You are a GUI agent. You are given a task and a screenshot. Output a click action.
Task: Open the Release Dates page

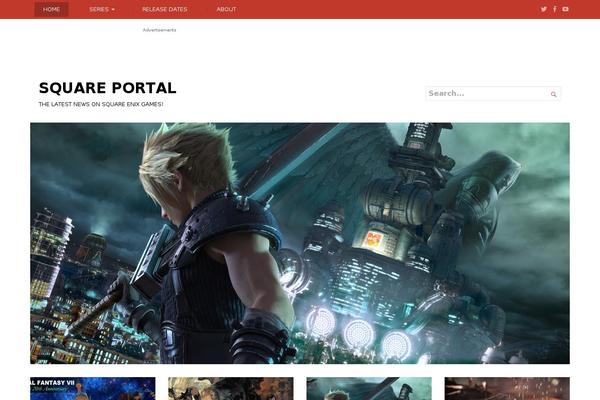(x=165, y=9)
